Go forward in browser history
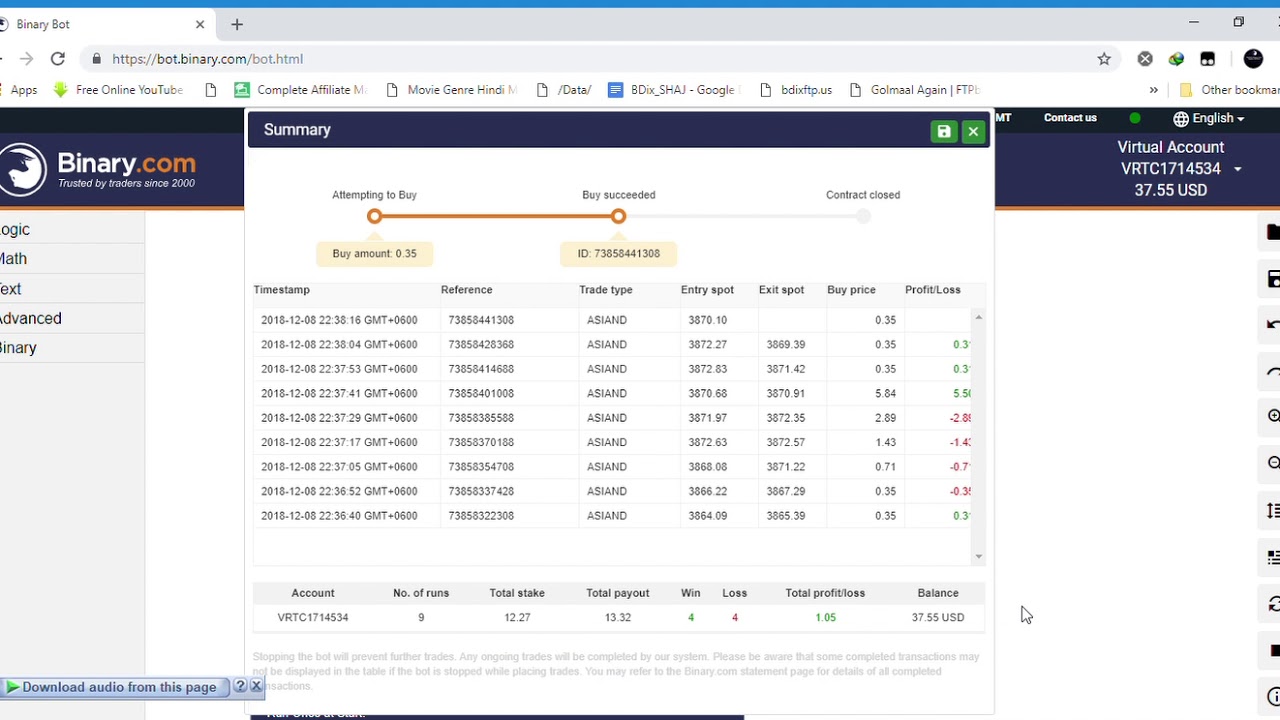The height and width of the screenshot is (720, 1280). point(26,59)
